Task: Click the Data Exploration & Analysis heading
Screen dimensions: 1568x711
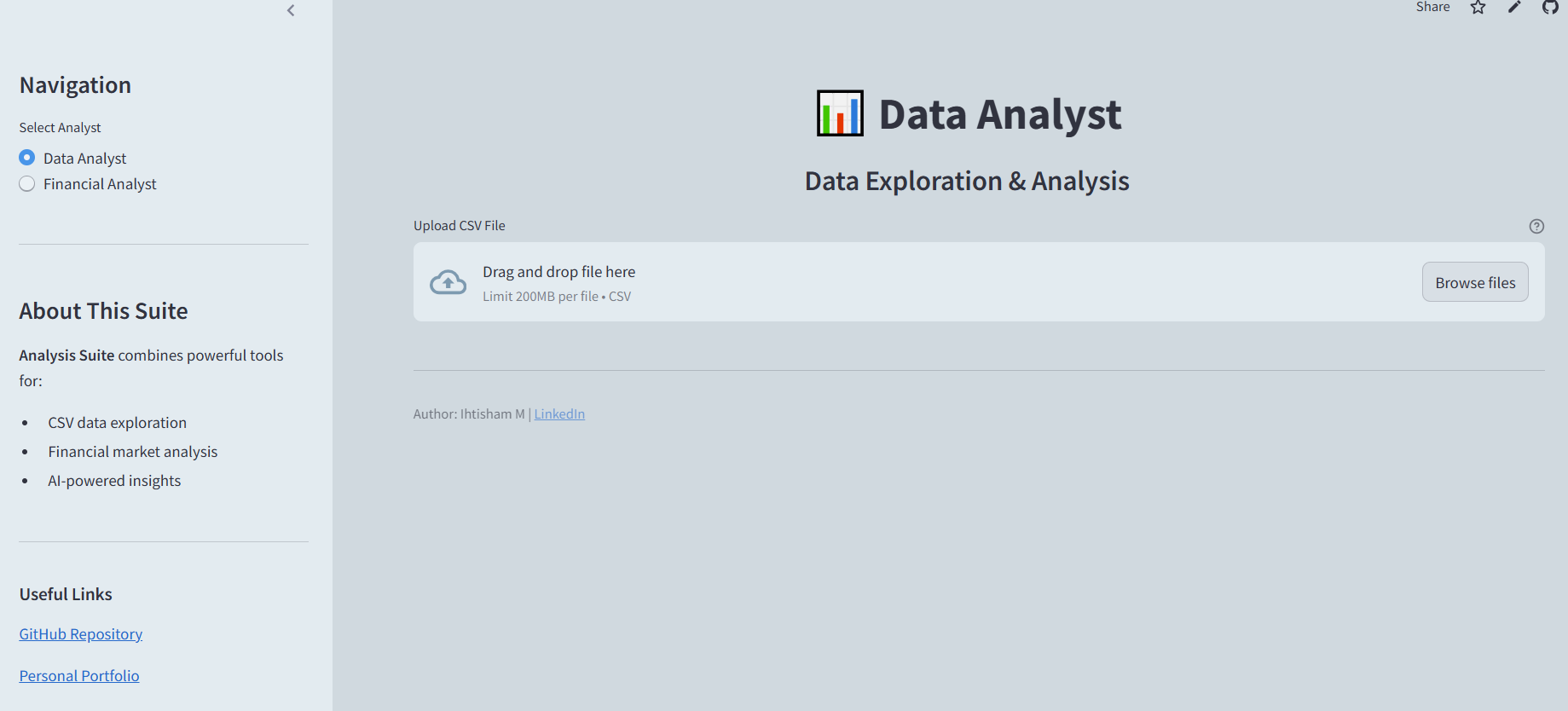Action: coord(967,182)
